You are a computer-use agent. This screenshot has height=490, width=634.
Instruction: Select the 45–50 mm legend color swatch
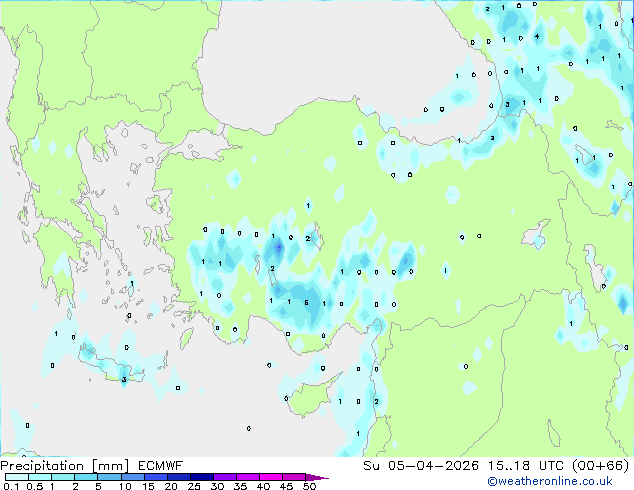[x=294, y=477]
